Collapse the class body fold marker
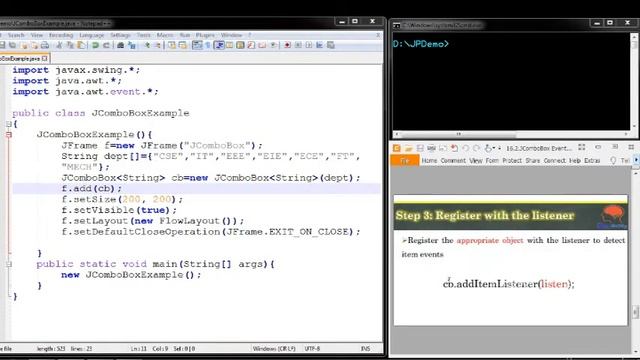 coord(9,124)
